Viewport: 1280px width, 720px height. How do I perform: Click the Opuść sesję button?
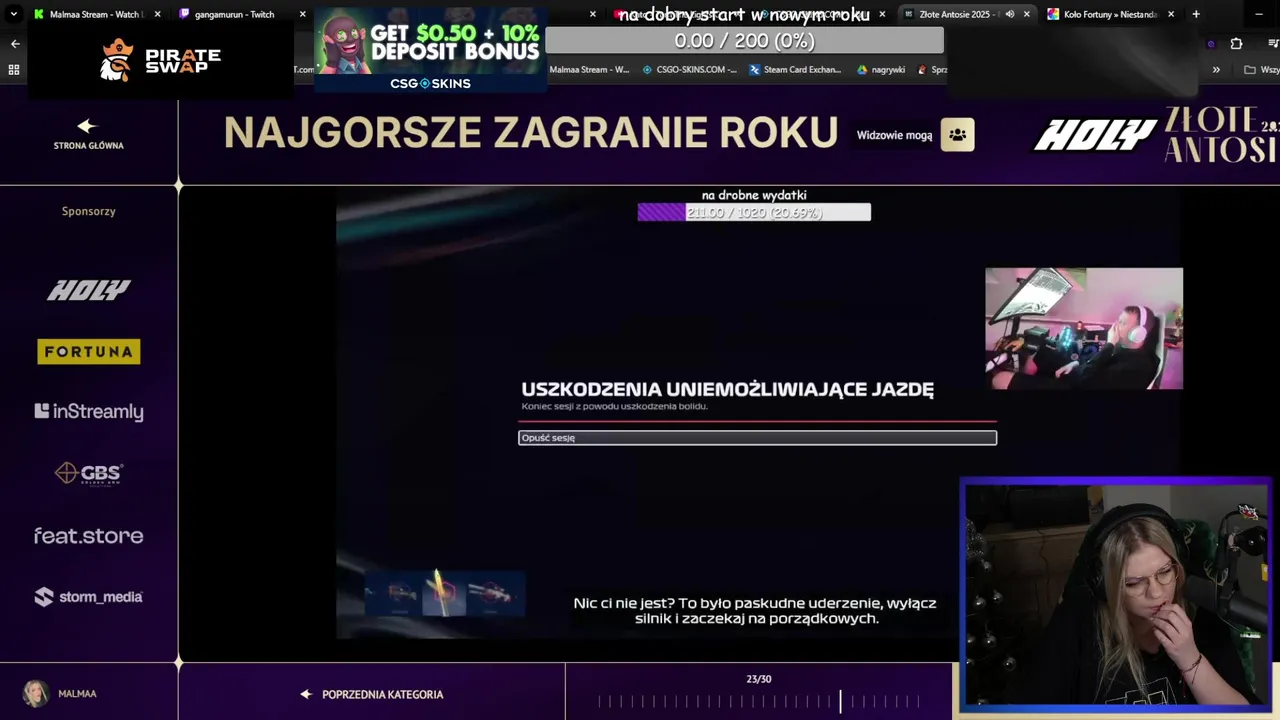[757, 438]
